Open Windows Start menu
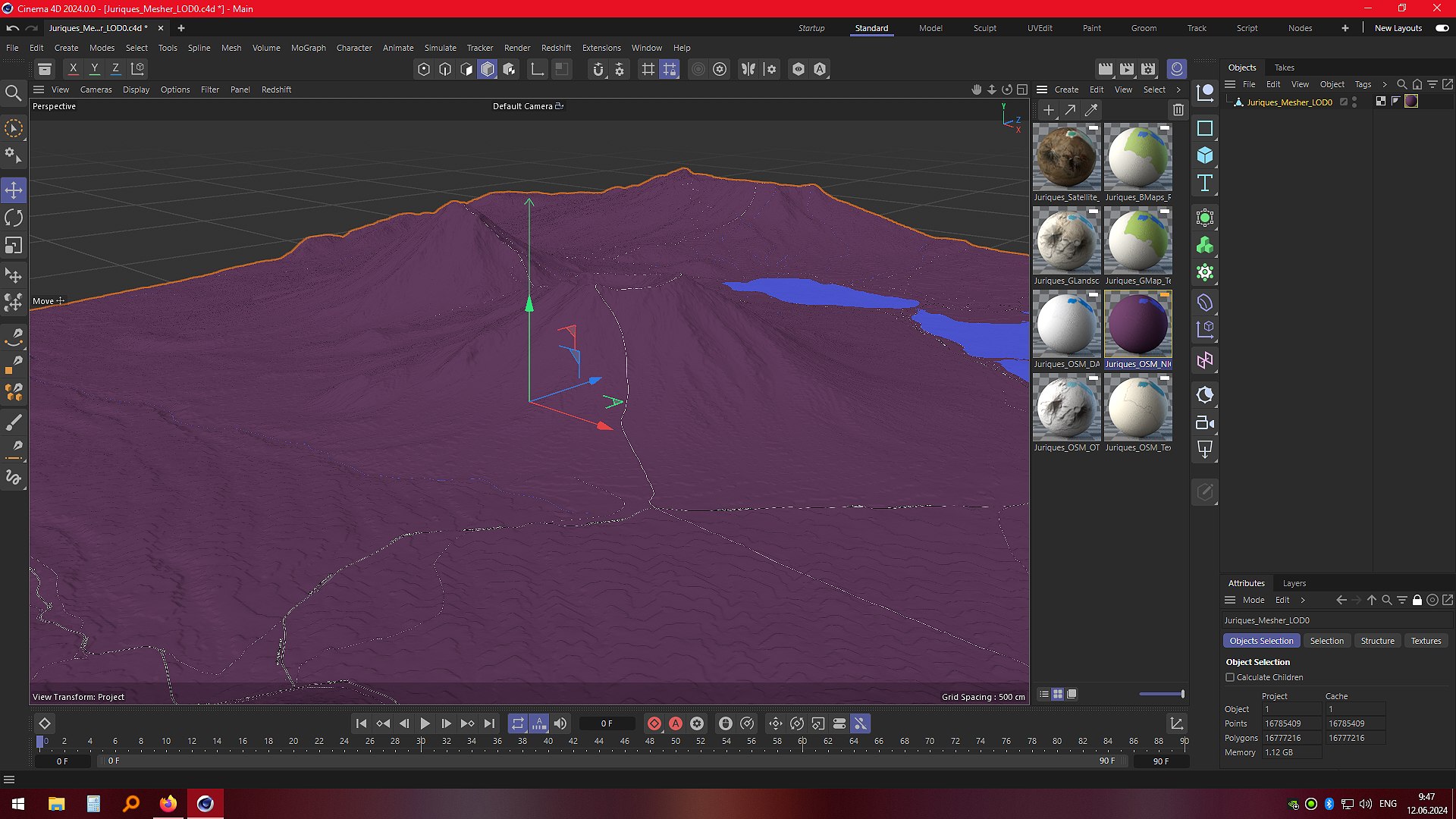The height and width of the screenshot is (819, 1456). [18, 804]
